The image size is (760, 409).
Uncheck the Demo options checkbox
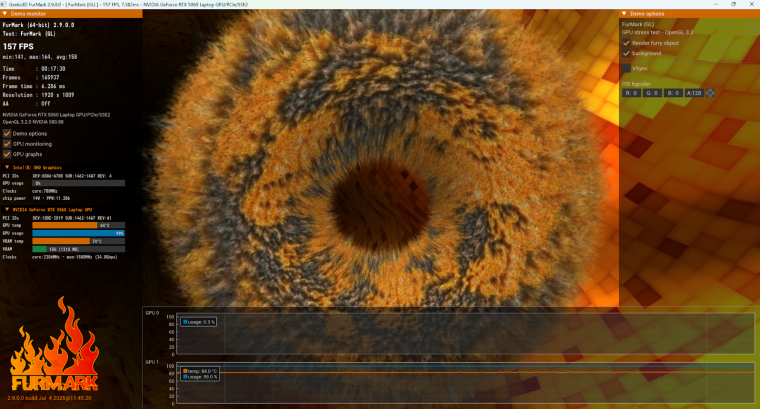7,133
